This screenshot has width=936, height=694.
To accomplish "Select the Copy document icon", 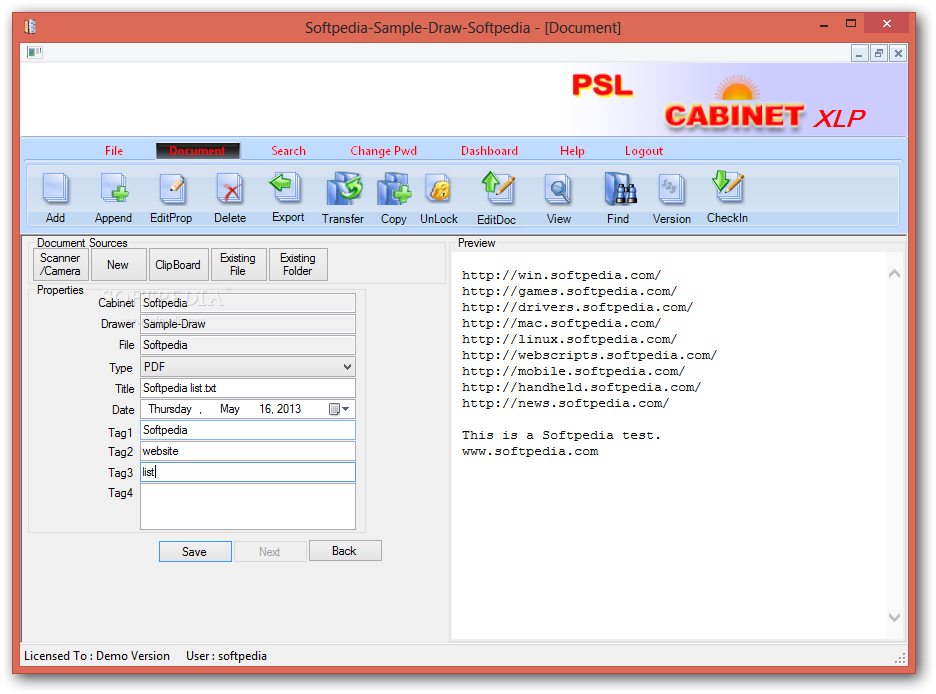I will click(393, 189).
